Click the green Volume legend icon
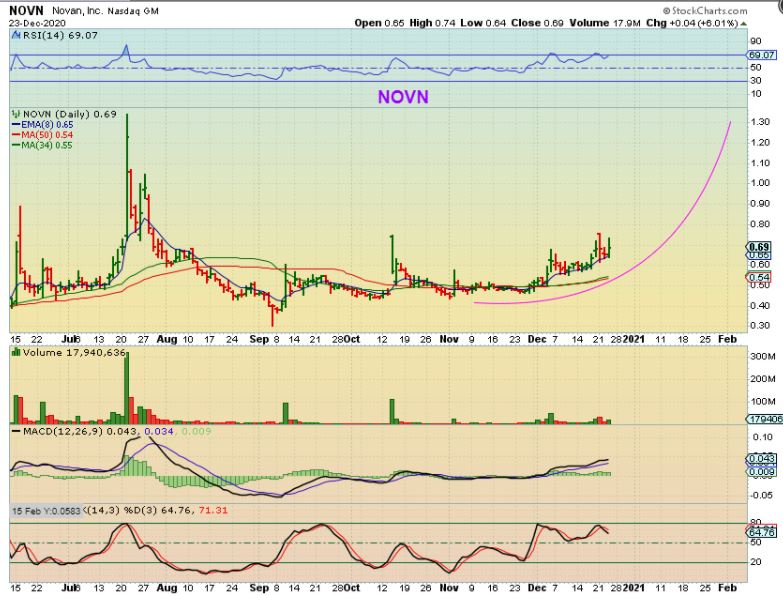The height and width of the screenshot is (595, 783). 16,352
